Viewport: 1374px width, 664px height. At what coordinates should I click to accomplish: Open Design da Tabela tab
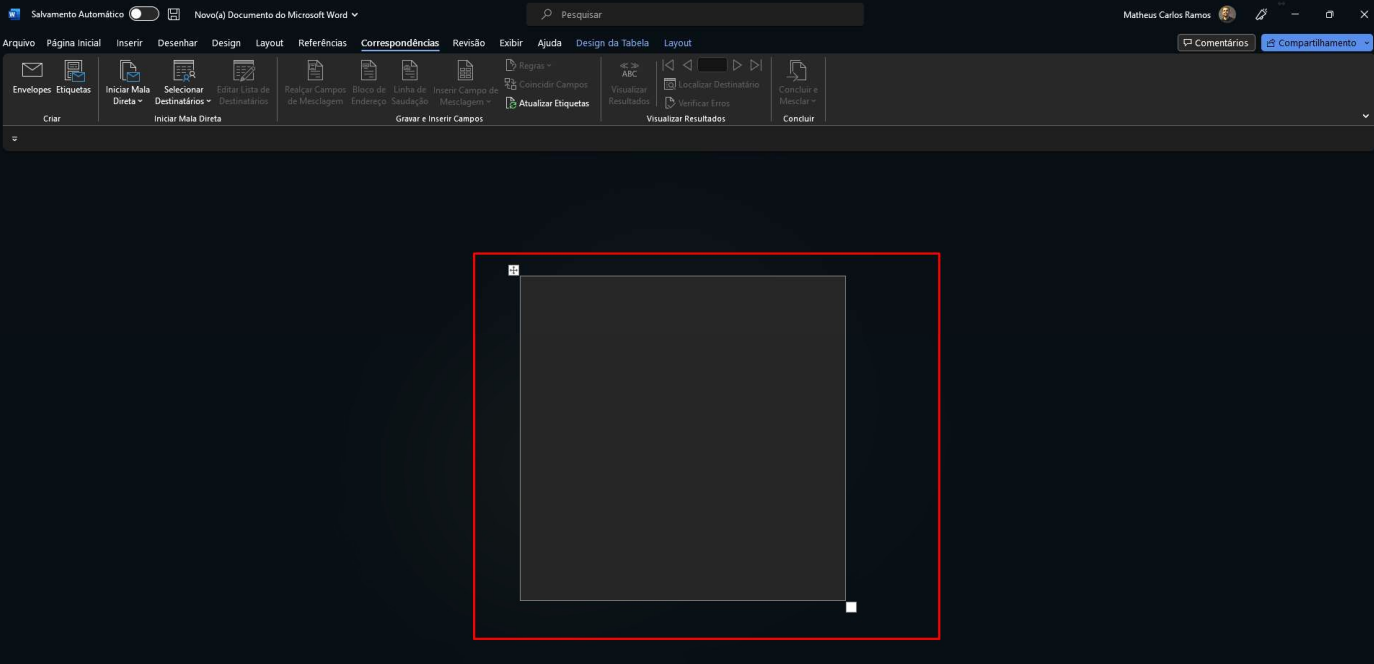(612, 43)
